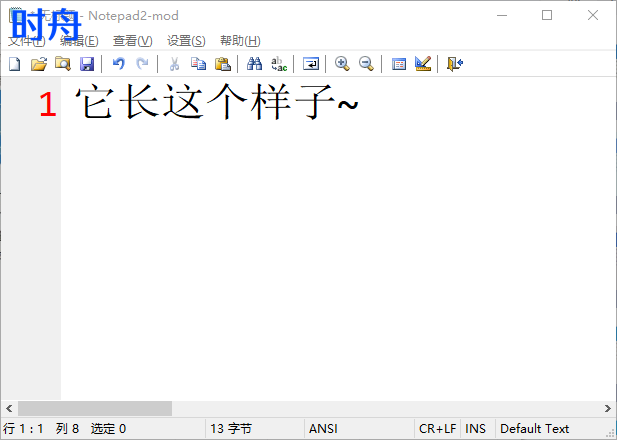The image size is (617, 440).
Task: Click the Default Text scheme status
Action: pyautogui.click(x=534, y=429)
